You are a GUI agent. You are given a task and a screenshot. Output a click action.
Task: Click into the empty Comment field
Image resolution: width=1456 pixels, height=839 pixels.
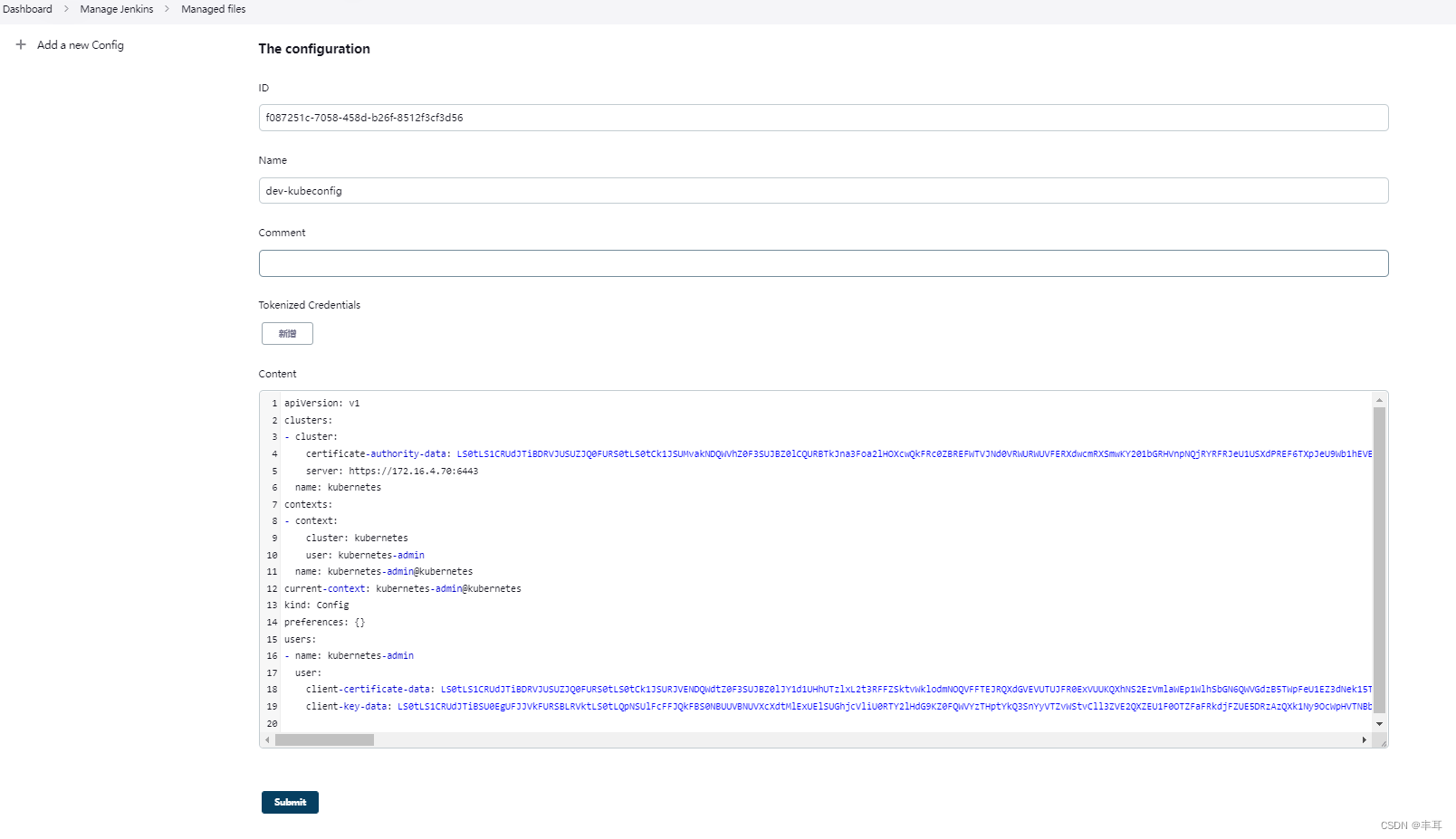pos(823,263)
